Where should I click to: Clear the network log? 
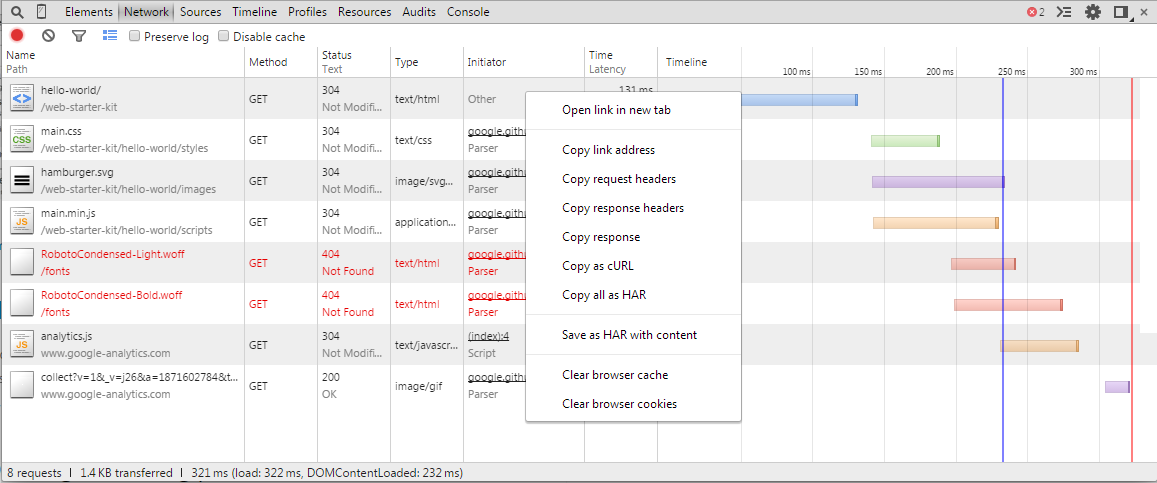[48, 36]
